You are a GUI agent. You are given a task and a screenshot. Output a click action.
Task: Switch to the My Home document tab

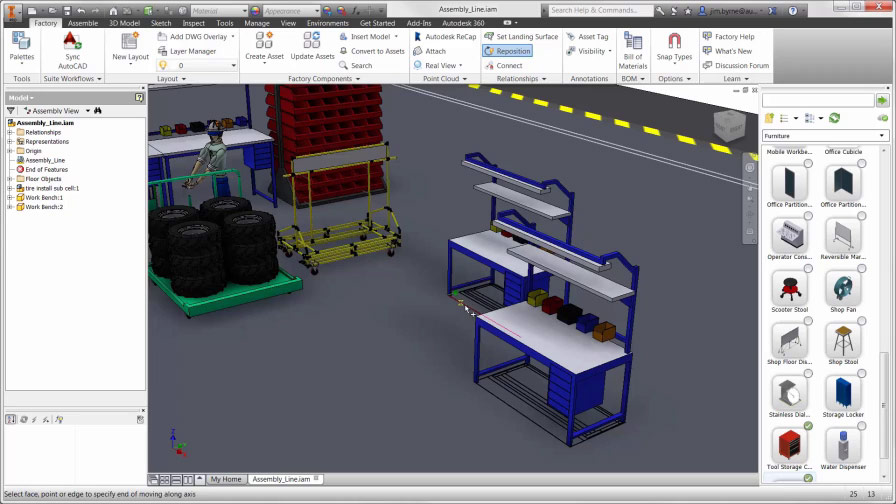[226, 479]
